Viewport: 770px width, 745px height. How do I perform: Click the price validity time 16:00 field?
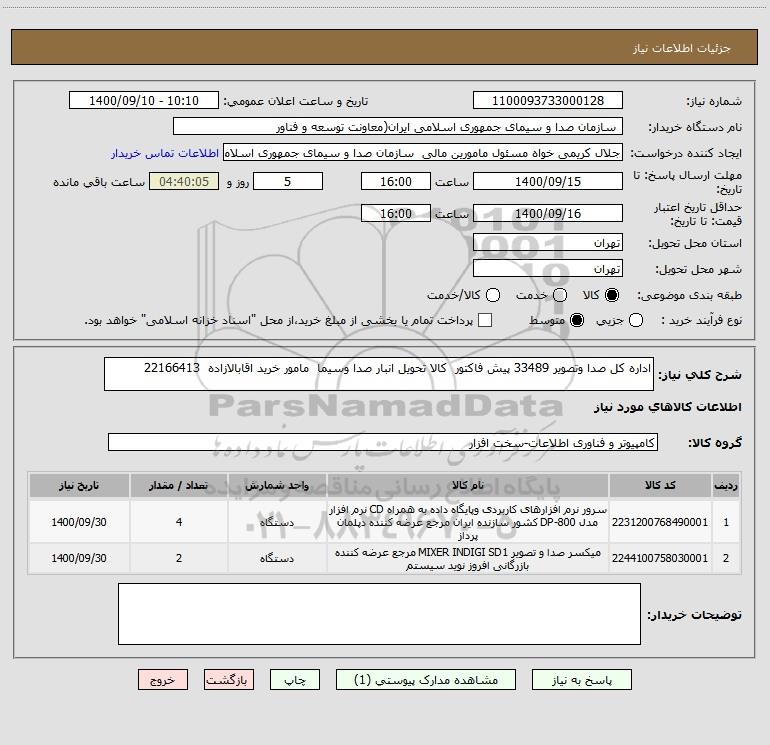(x=396, y=213)
